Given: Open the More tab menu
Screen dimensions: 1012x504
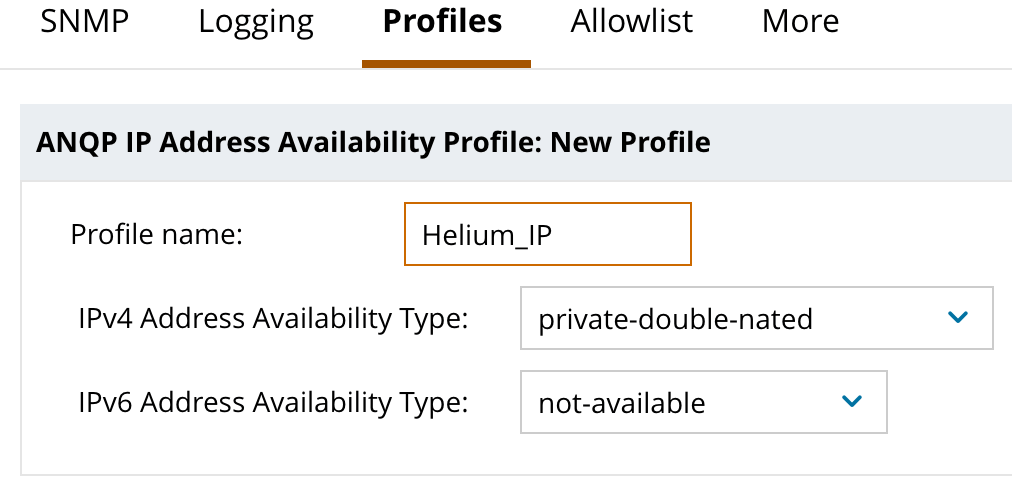Looking at the screenshot, I should pyautogui.click(x=800, y=22).
